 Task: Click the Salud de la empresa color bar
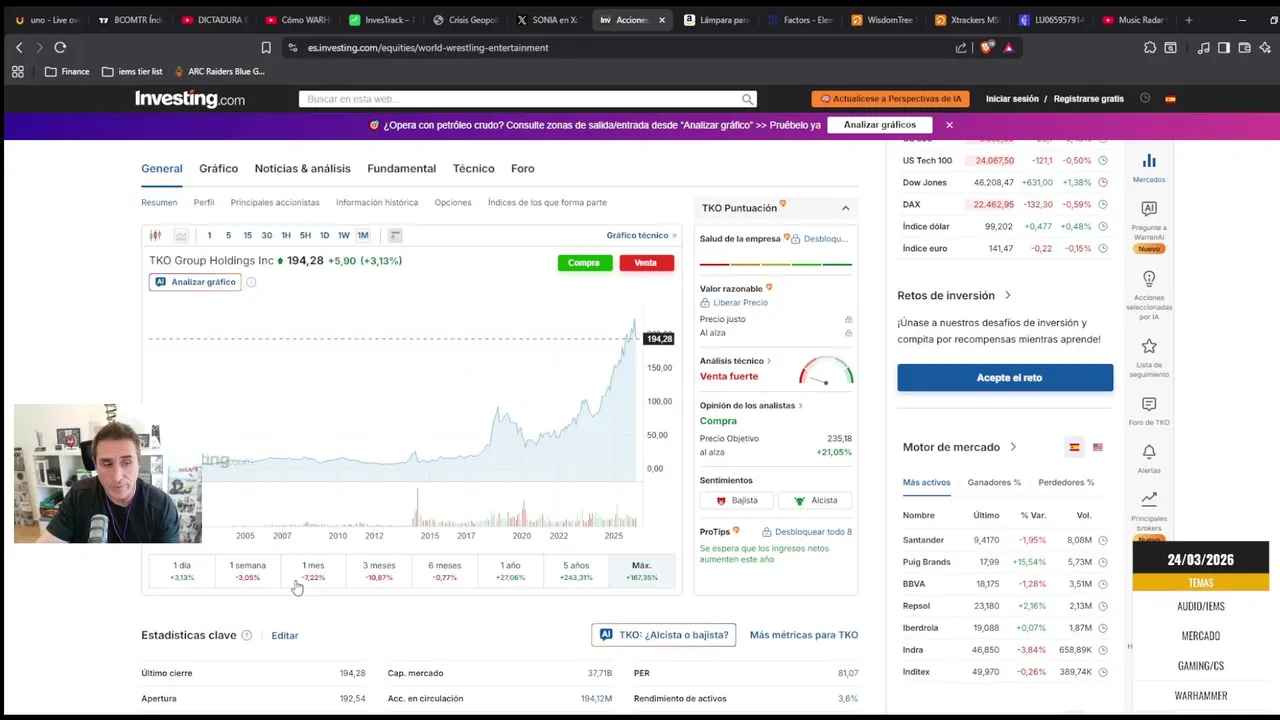pos(776,264)
